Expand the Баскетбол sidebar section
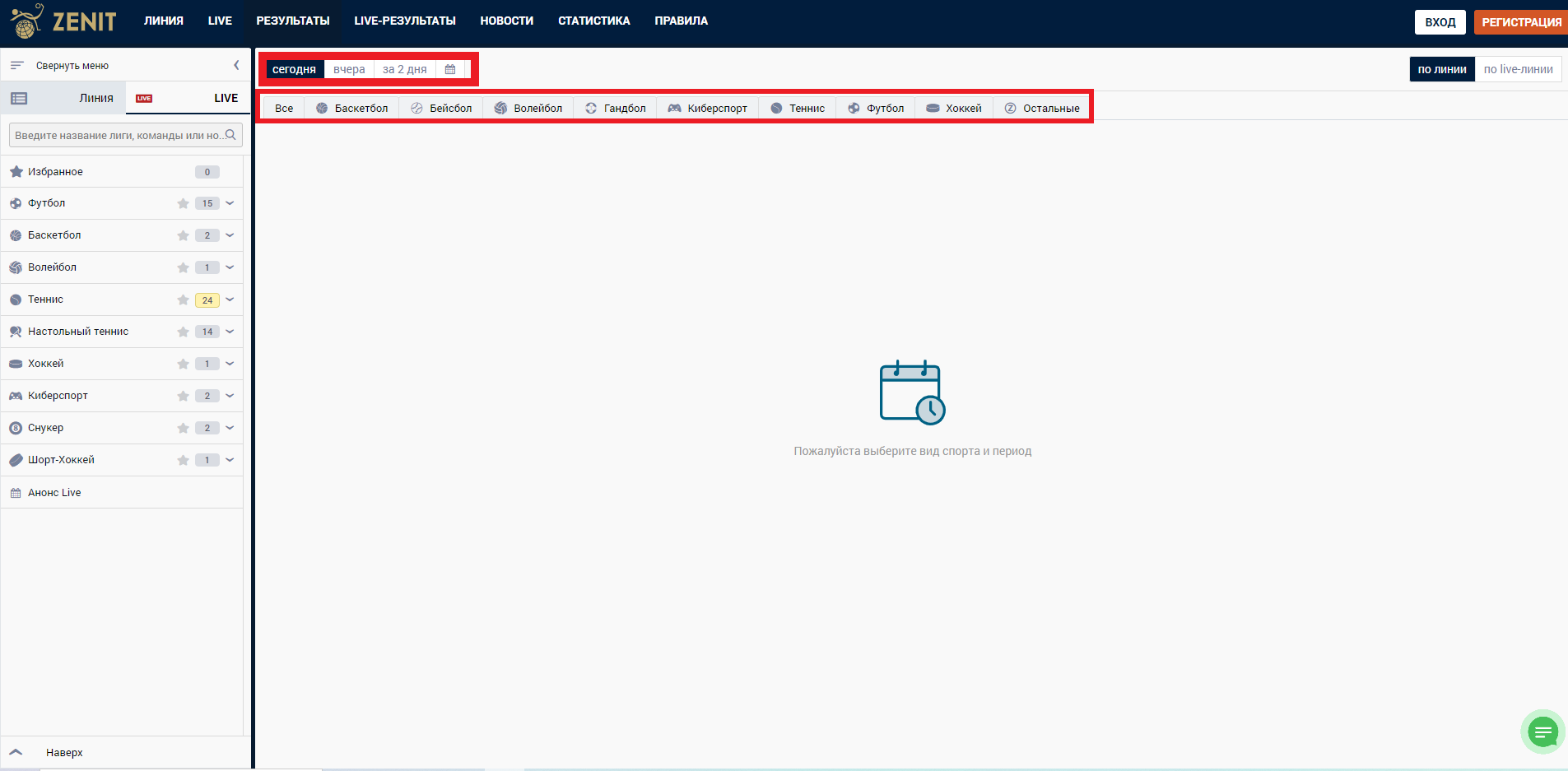This screenshot has height=771, width=1568. (x=230, y=235)
